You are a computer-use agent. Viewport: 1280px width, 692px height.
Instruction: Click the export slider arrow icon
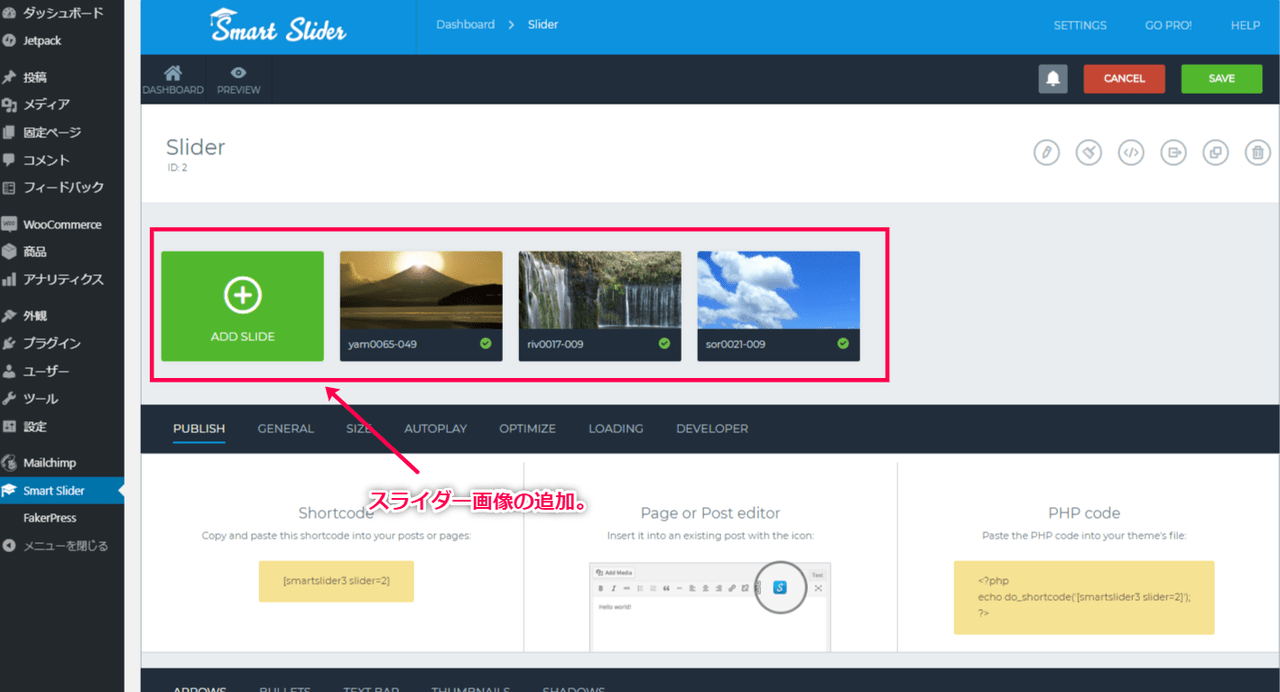click(1173, 153)
